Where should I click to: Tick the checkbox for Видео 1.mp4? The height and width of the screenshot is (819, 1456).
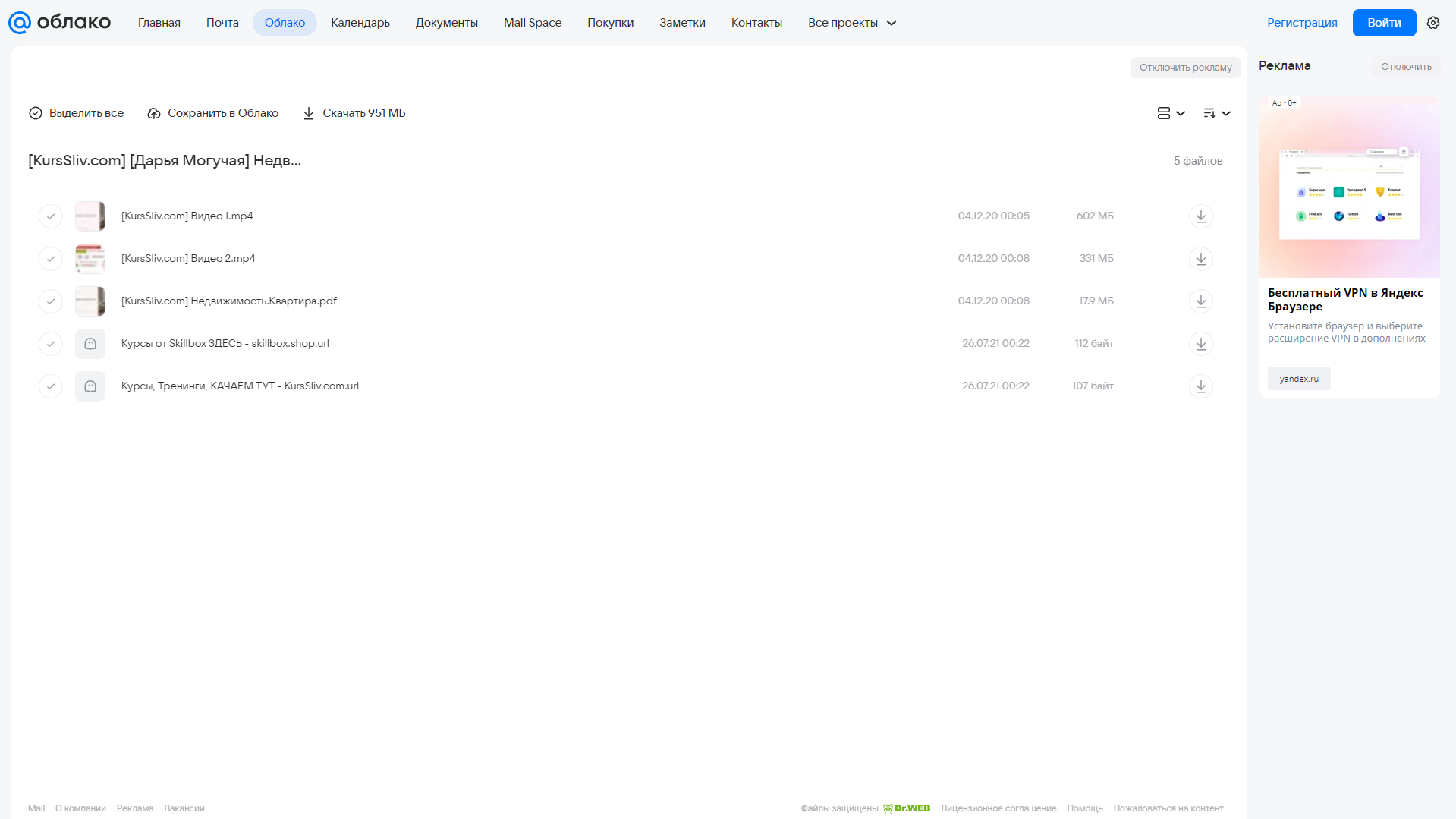point(51,216)
